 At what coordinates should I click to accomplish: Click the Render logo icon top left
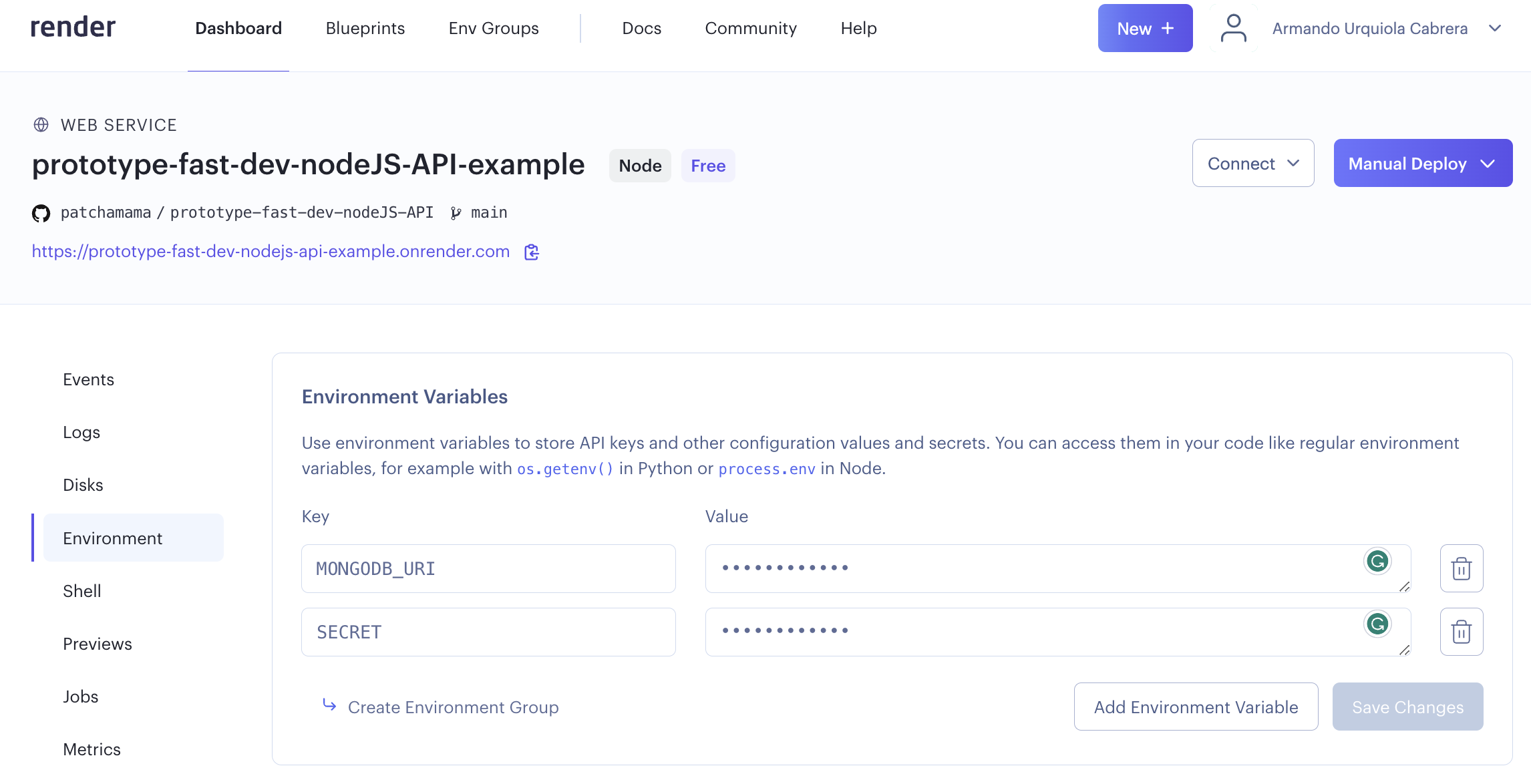tap(72, 28)
